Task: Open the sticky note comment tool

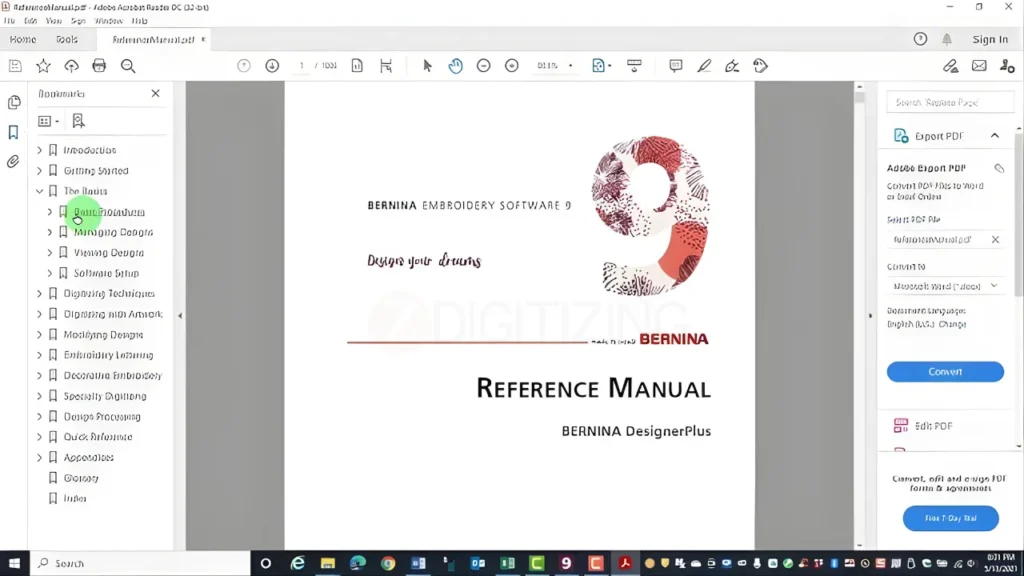Action: coord(676,65)
